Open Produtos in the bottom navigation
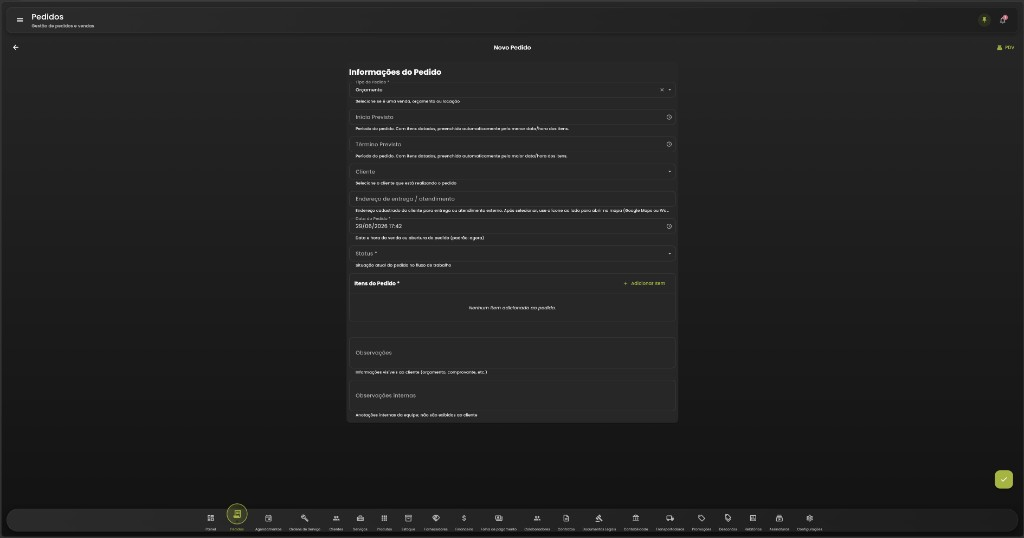 pos(384,522)
